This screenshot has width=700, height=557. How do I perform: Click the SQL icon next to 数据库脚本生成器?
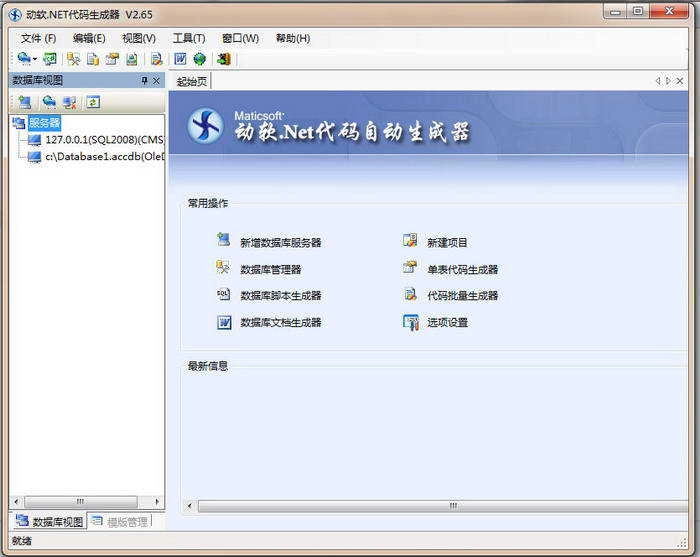(223, 294)
